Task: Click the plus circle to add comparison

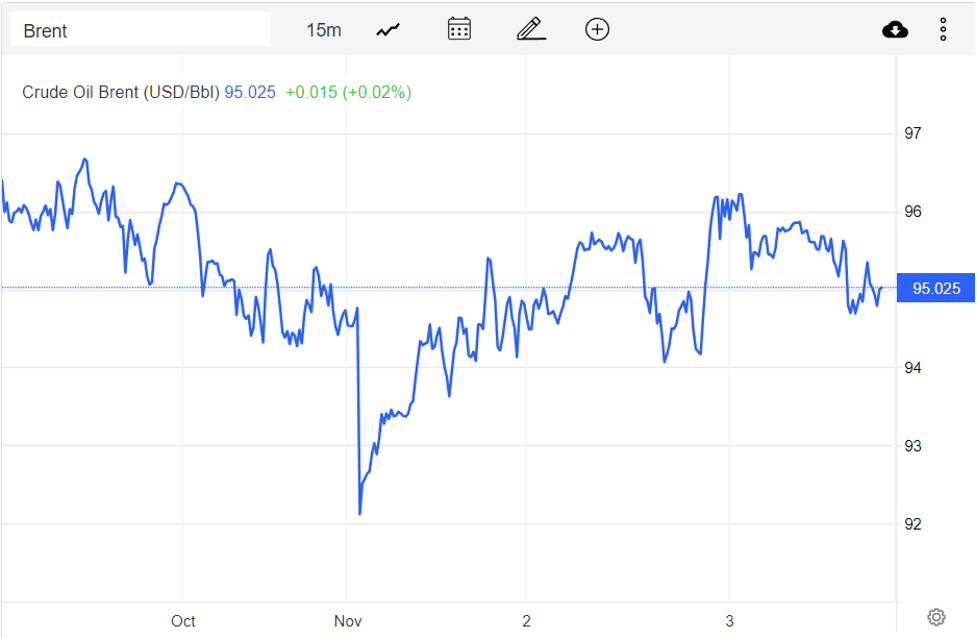Action: [x=597, y=29]
